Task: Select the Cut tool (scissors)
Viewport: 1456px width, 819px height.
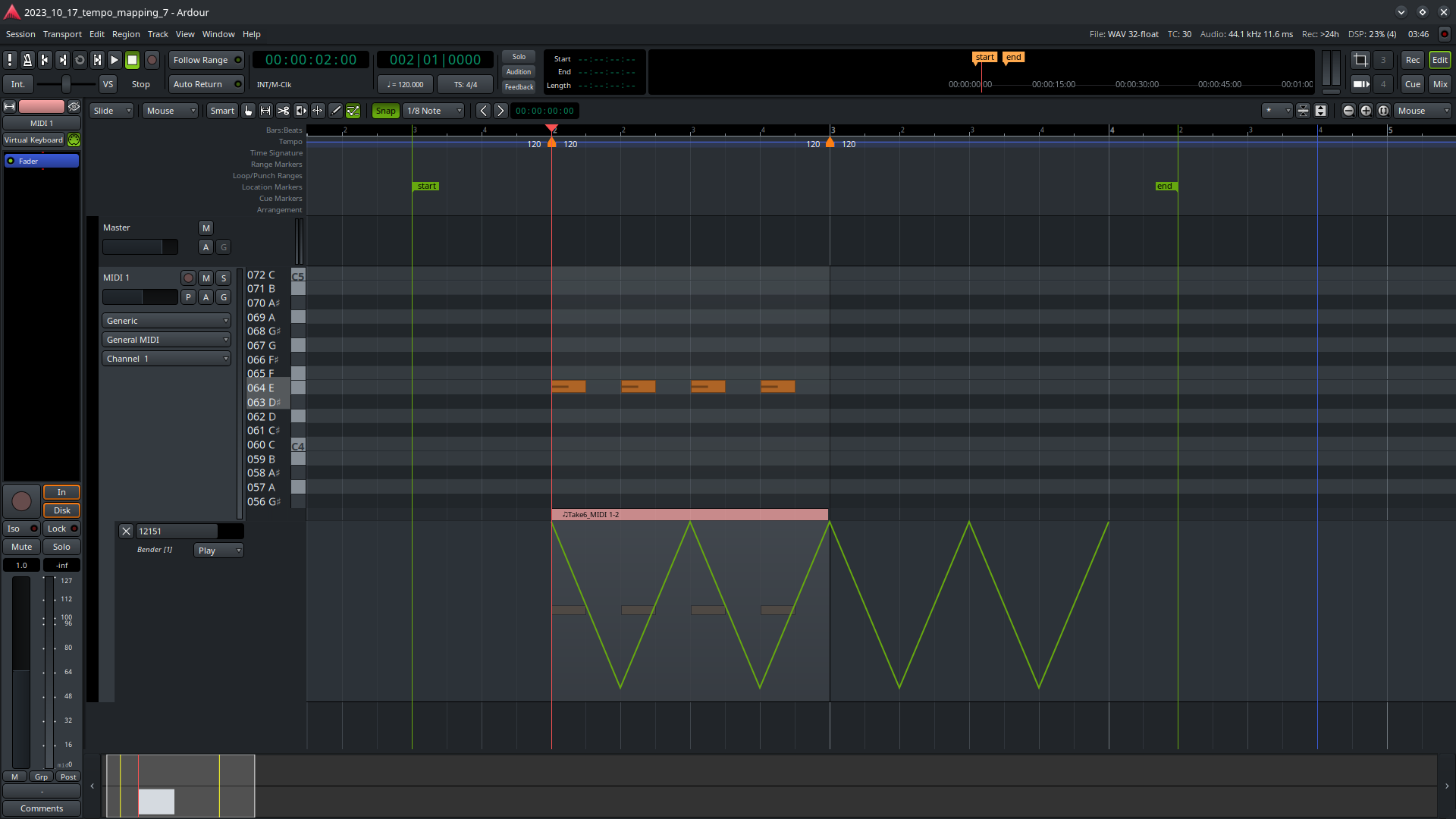Action: [283, 111]
